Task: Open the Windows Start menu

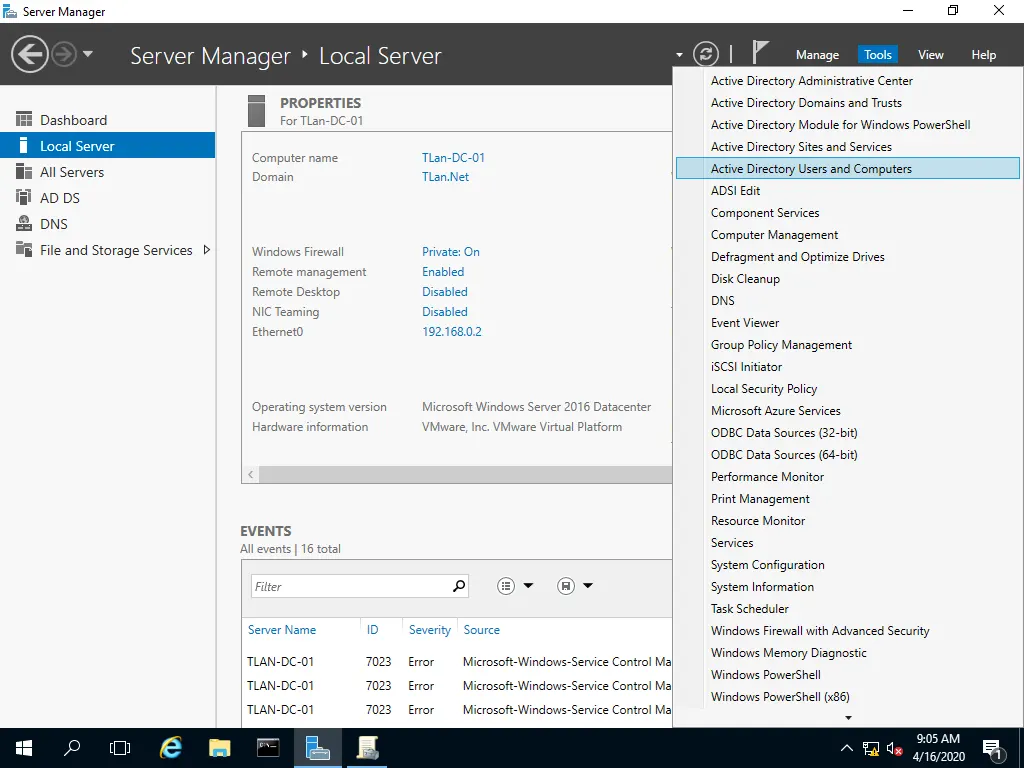Action: (24, 747)
